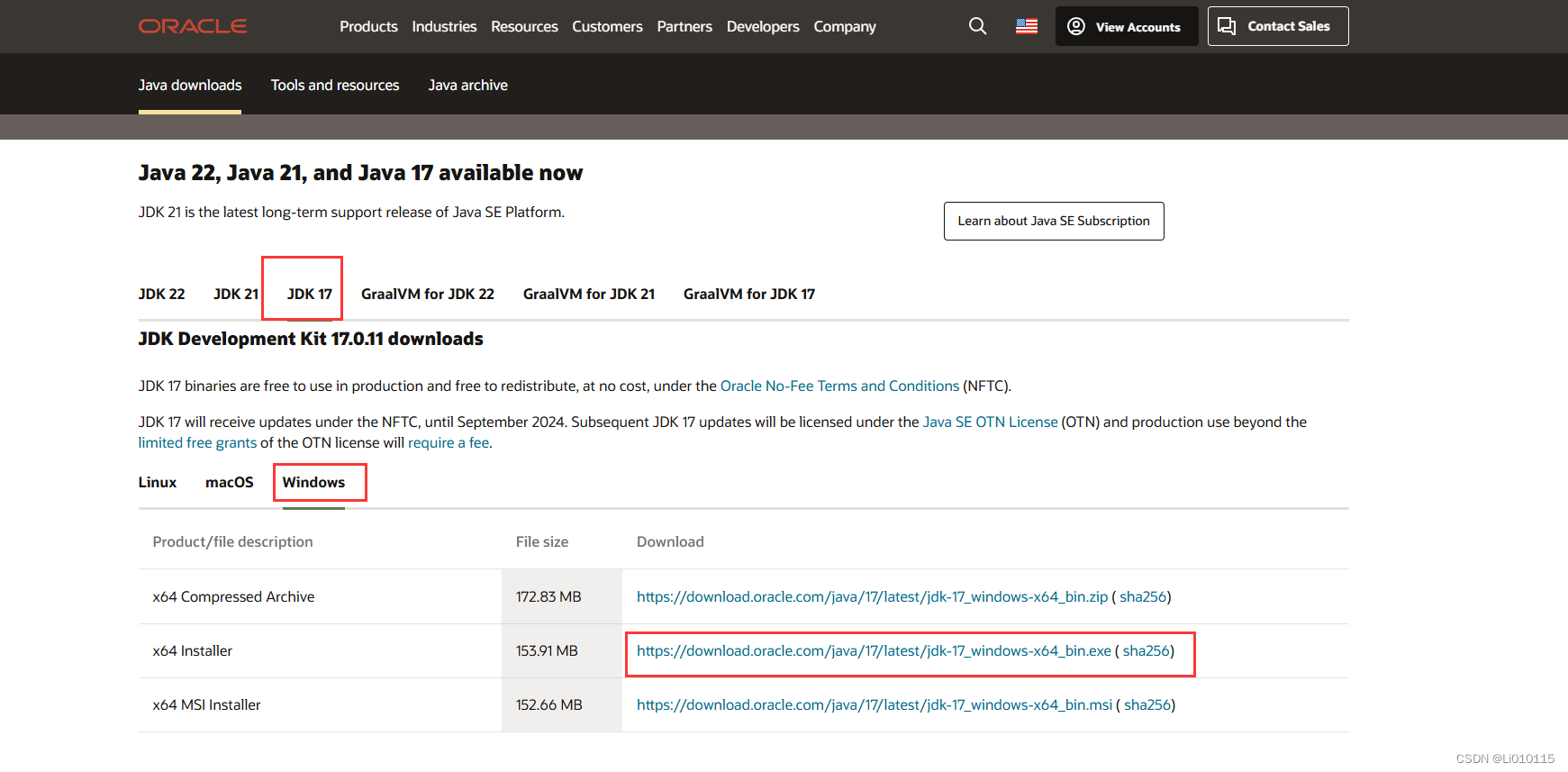Viewport: 1568px width, 772px height.
Task: Click the File size column header
Action: click(542, 541)
